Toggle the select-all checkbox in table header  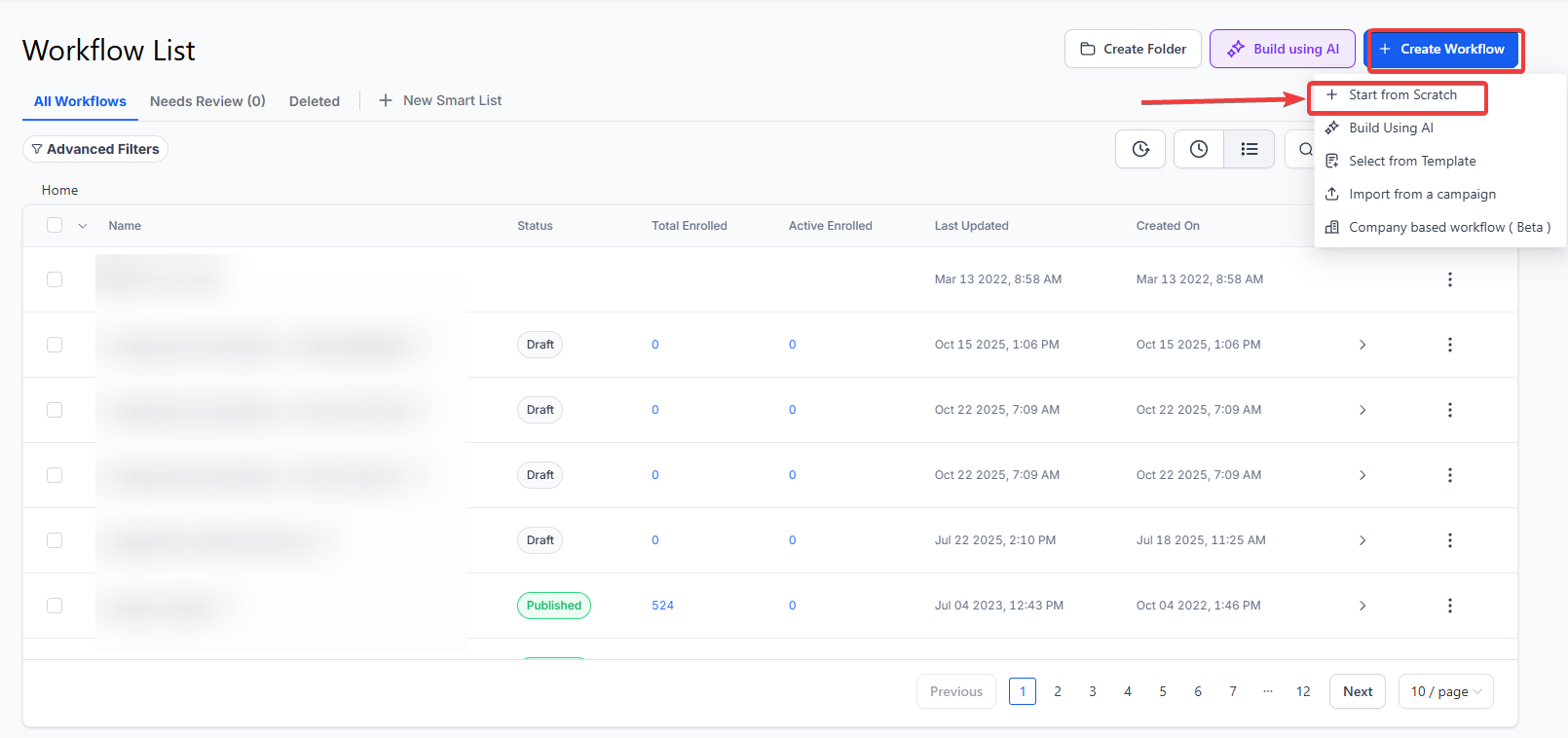[55, 225]
